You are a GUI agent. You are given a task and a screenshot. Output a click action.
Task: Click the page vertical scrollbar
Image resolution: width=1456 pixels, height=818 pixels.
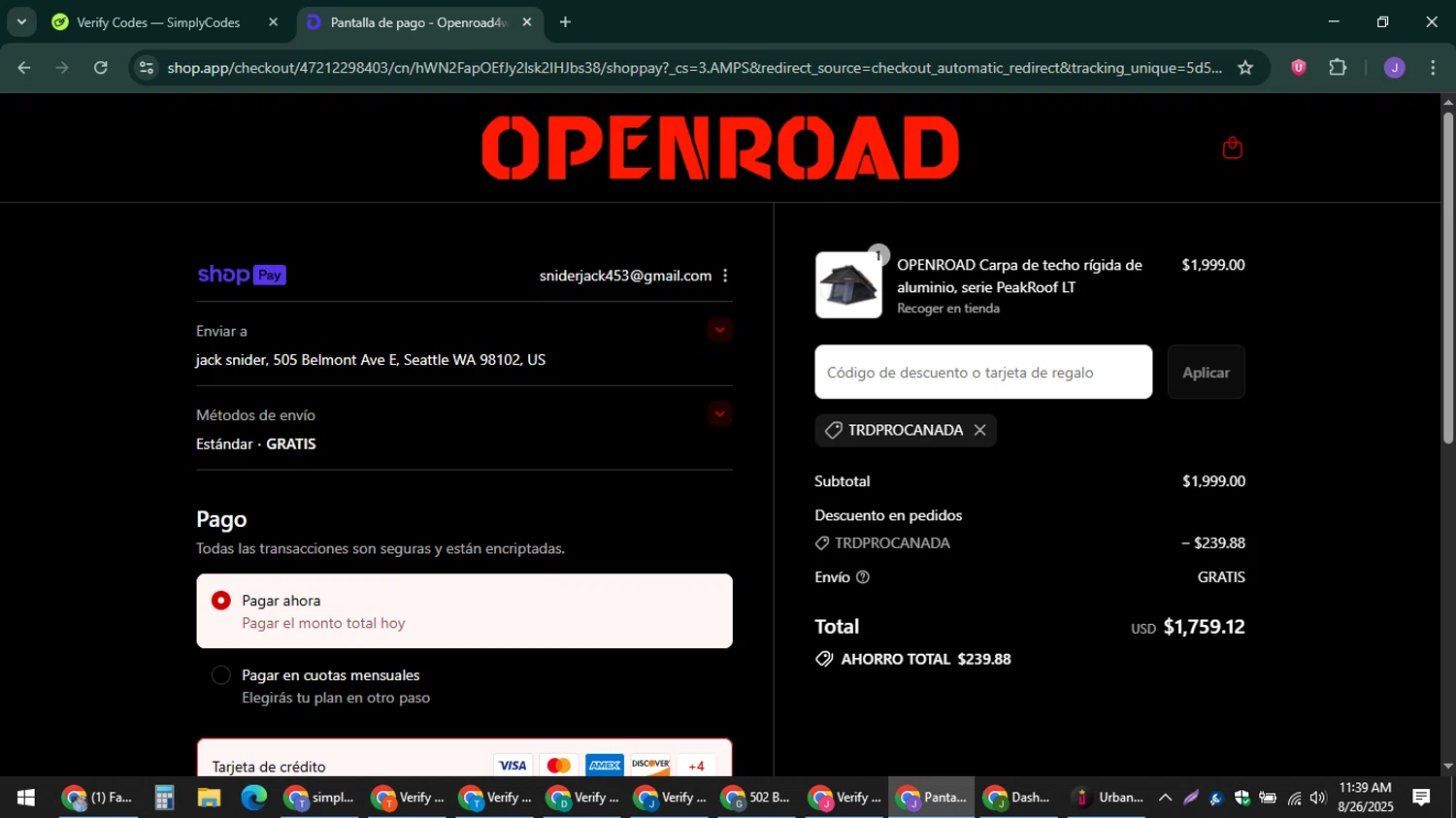click(x=1447, y=279)
